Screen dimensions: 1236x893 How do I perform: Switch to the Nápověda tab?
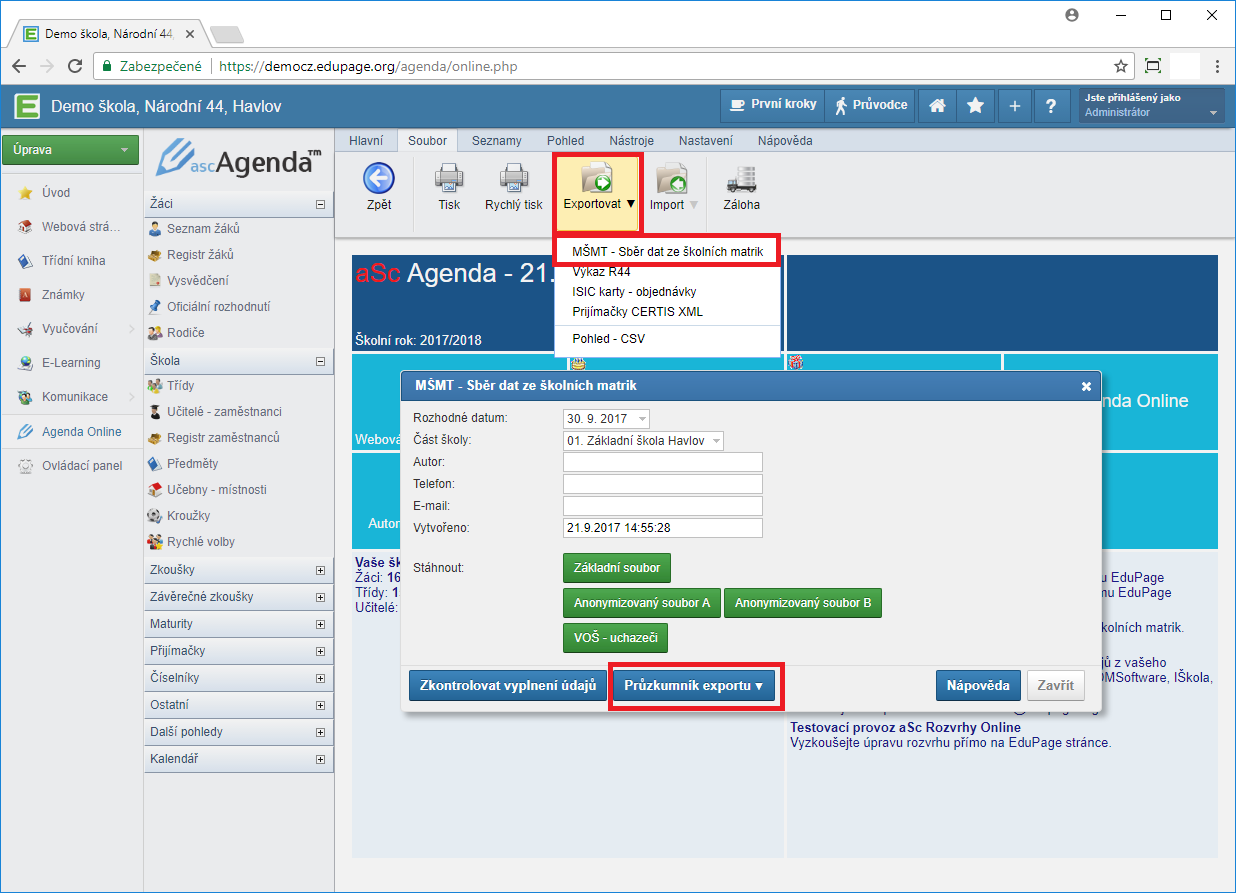coord(785,141)
